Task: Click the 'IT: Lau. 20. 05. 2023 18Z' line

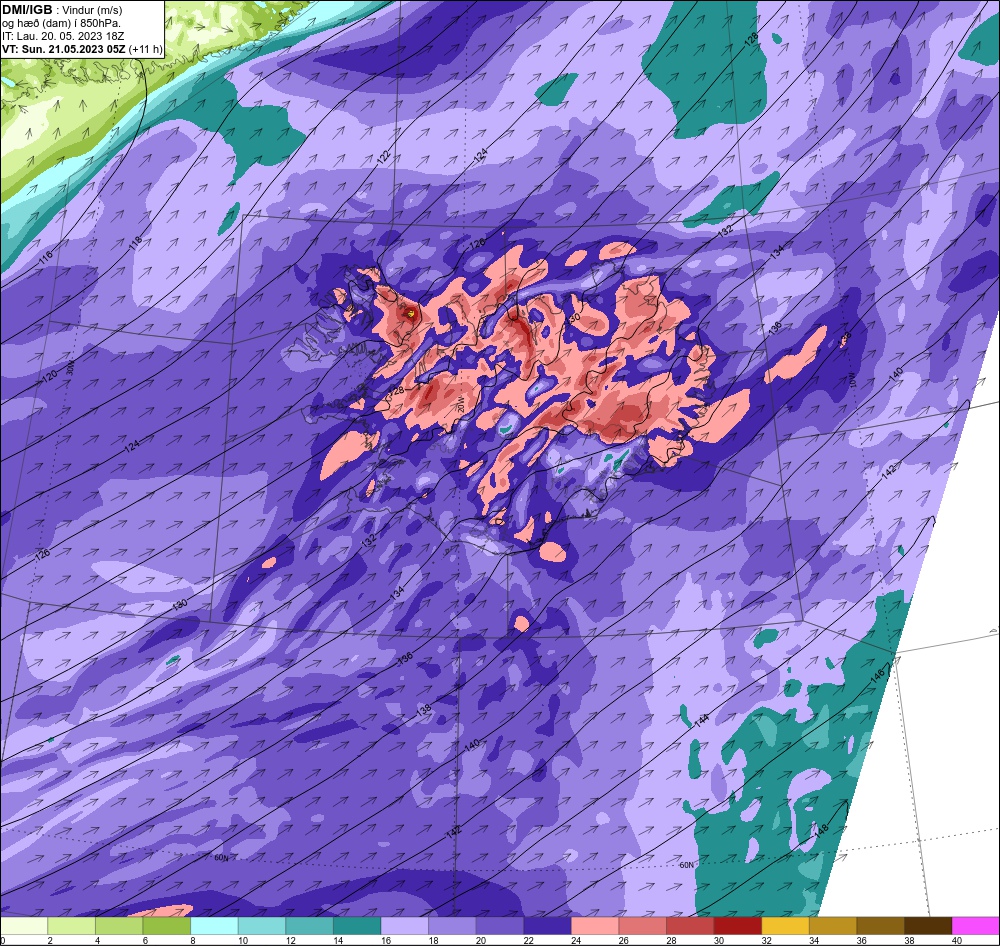Action: [x=63, y=36]
